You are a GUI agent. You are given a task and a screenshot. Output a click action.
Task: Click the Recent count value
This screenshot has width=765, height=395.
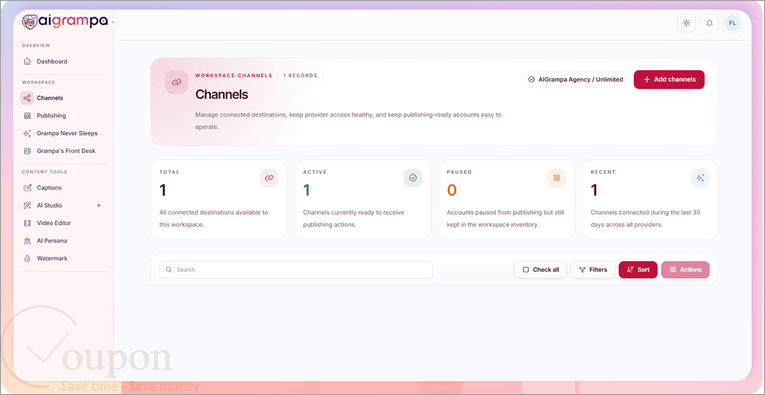pos(594,190)
